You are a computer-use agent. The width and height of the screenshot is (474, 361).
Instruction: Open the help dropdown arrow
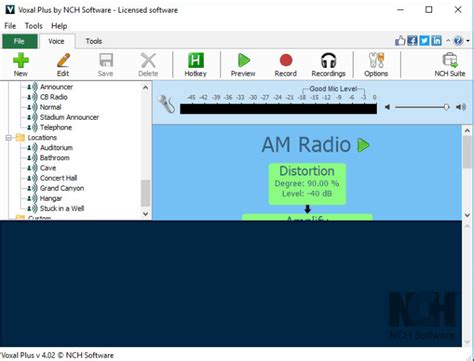(468, 41)
